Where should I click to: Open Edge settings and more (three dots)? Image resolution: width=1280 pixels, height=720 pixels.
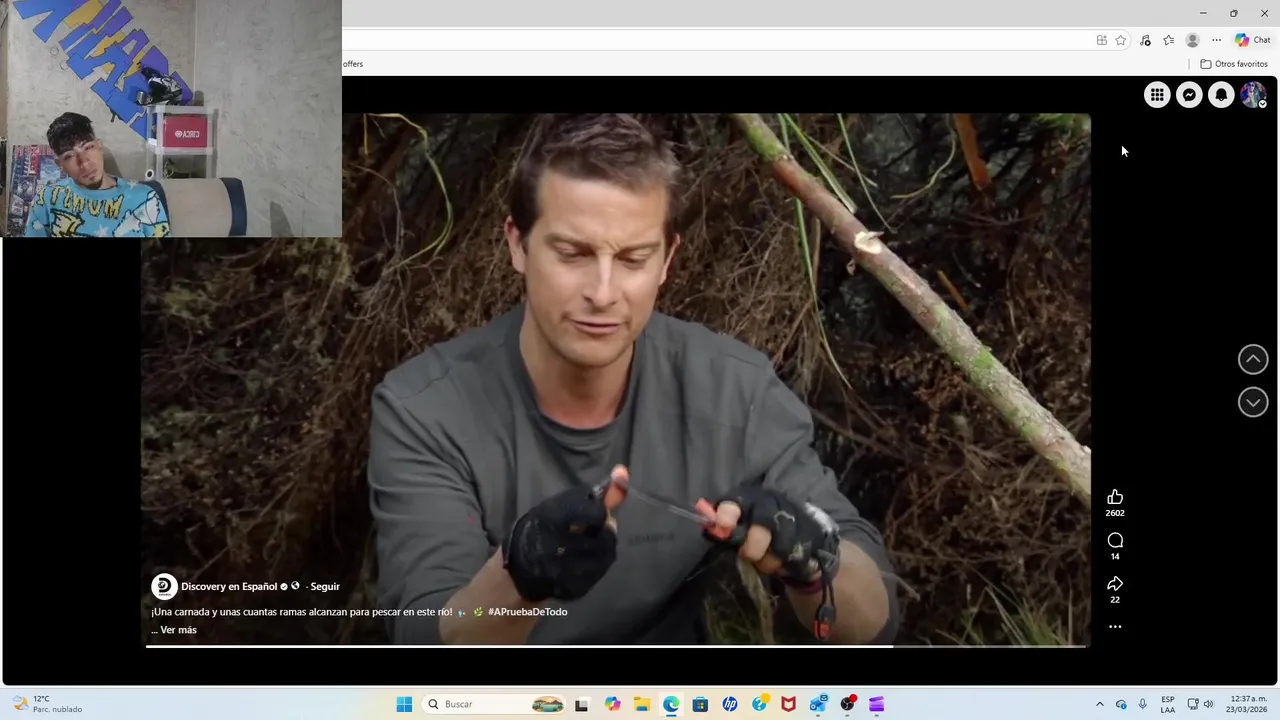(1216, 40)
